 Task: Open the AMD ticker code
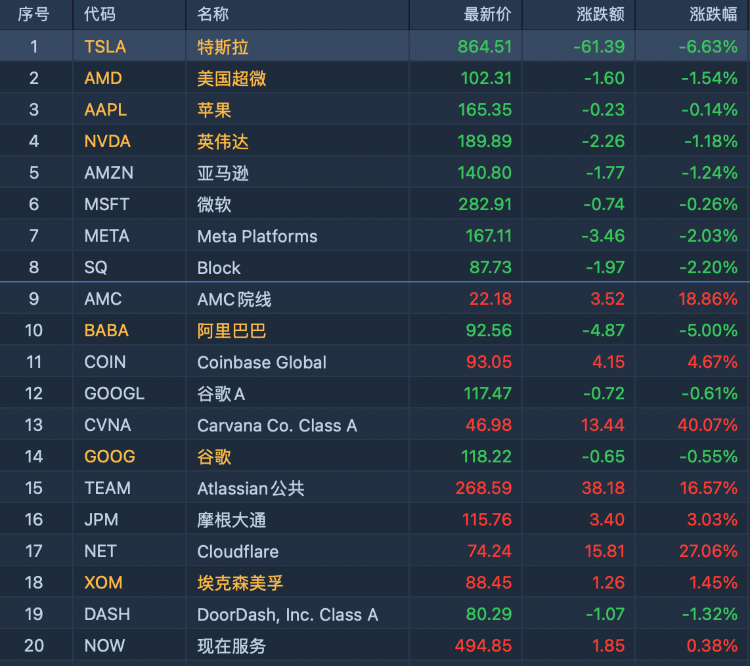click(x=103, y=78)
